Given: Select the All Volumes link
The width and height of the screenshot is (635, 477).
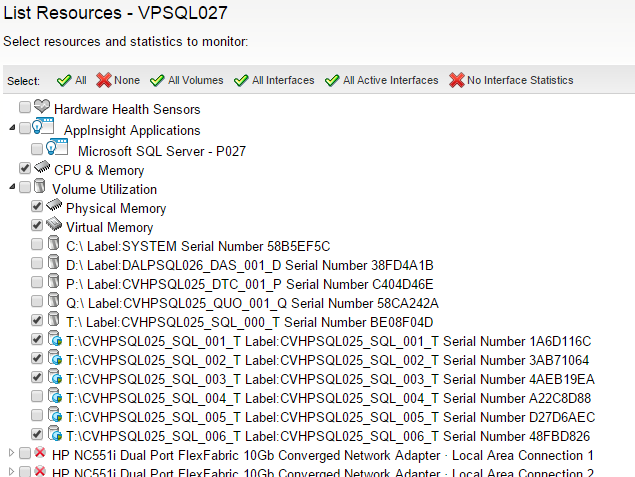Looking at the screenshot, I should pos(196,80).
